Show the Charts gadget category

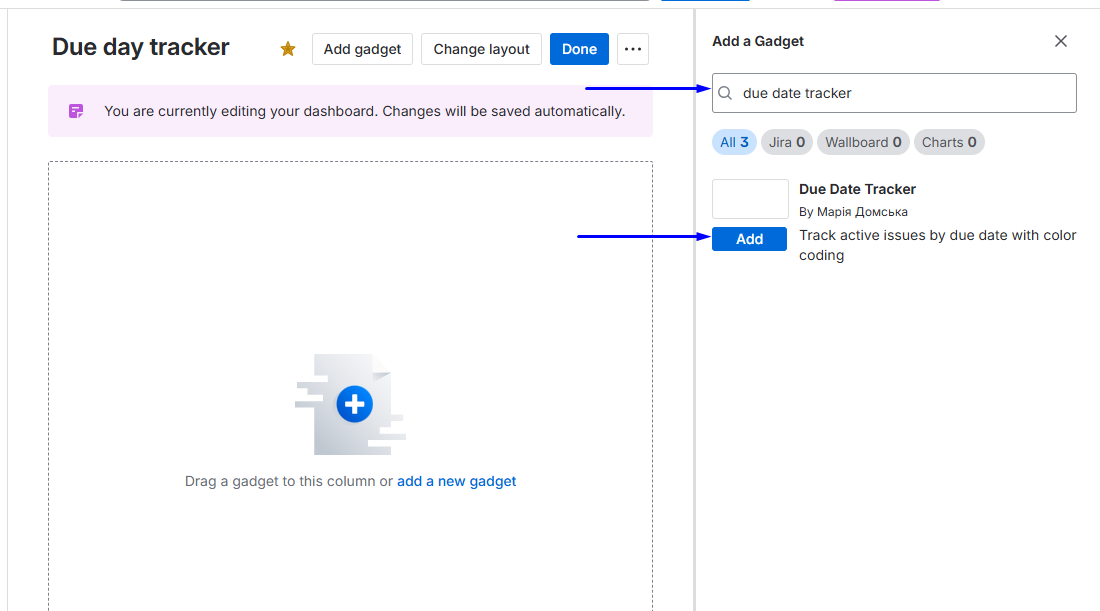(949, 142)
